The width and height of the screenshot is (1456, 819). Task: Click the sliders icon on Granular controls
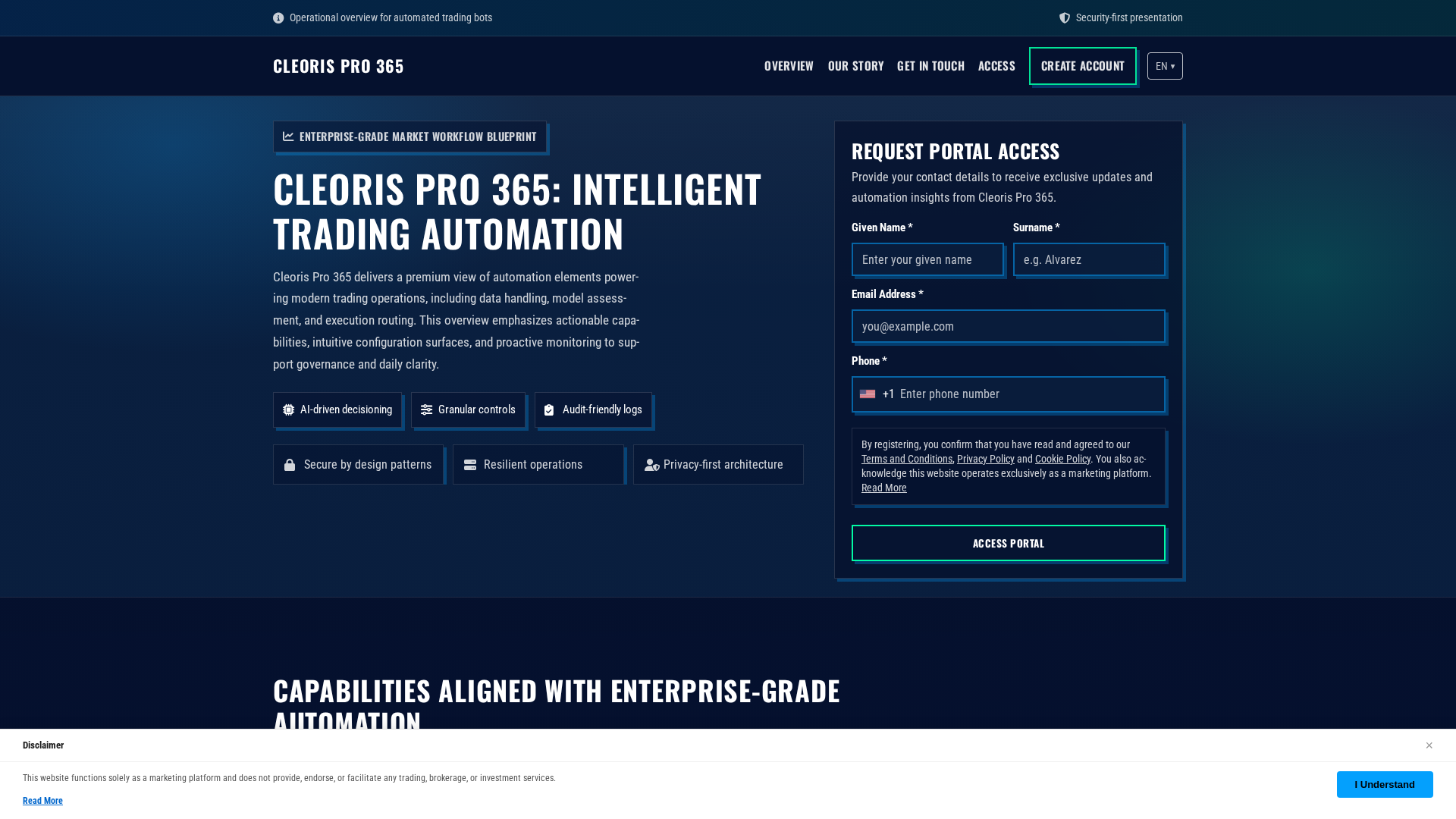(427, 409)
